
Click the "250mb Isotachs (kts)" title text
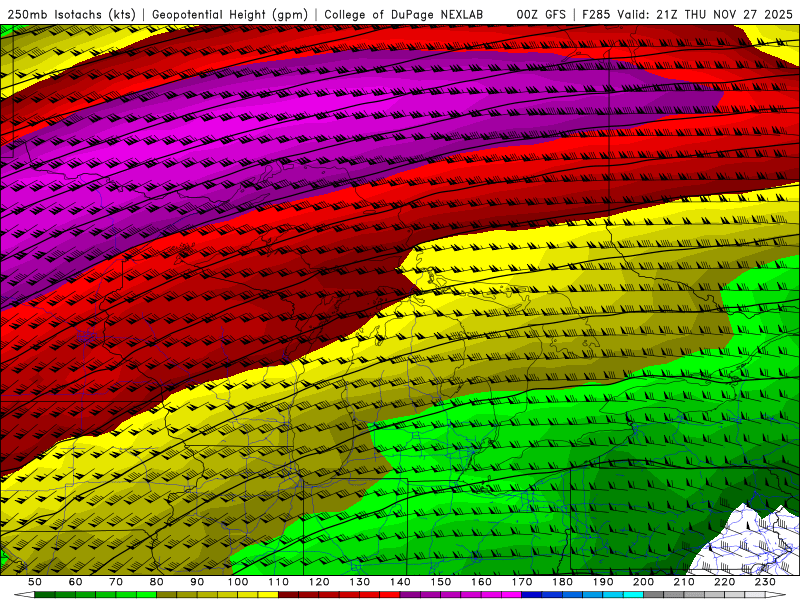click(x=71, y=14)
